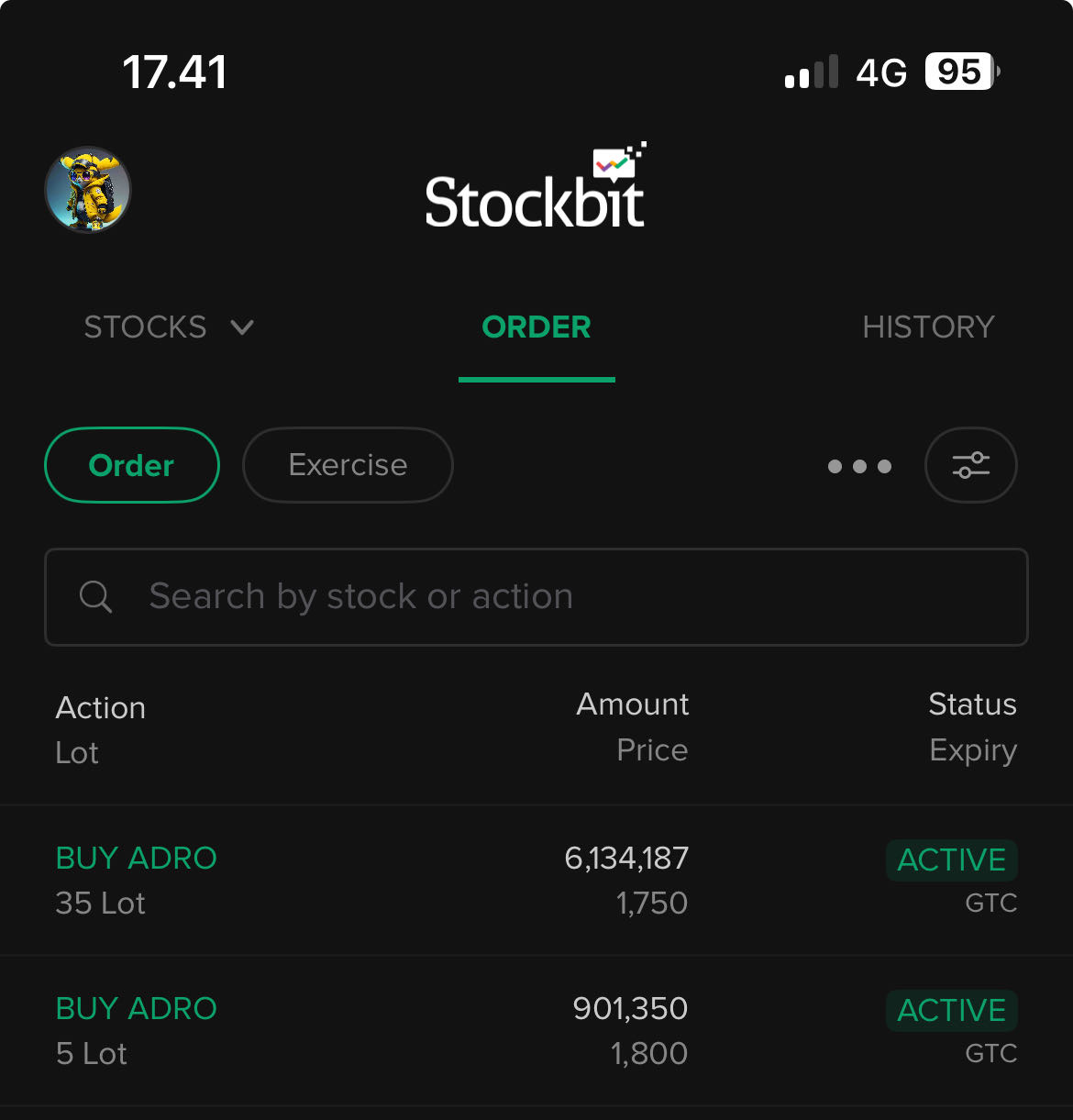Image resolution: width=1073 pixels, height=1120 pixels.
Task: Tap the cellular signal bars
Action: 812,72
